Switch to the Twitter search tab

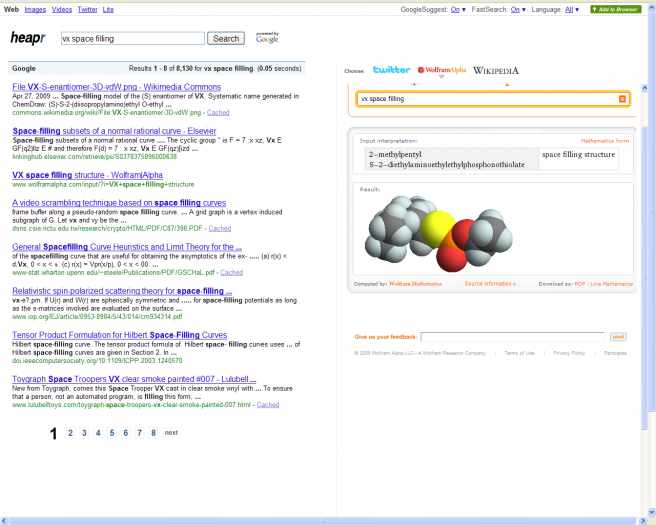(x=87, y=9)
